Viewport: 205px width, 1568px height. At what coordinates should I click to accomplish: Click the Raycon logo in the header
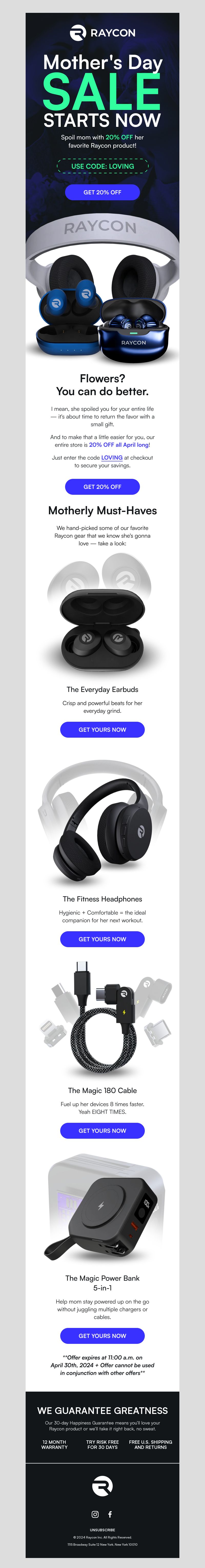[x=102, y=33]
